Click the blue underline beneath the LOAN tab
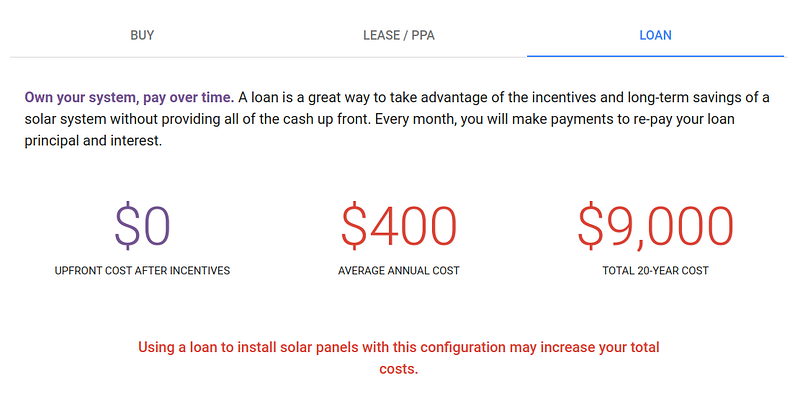 pos(655,56)
